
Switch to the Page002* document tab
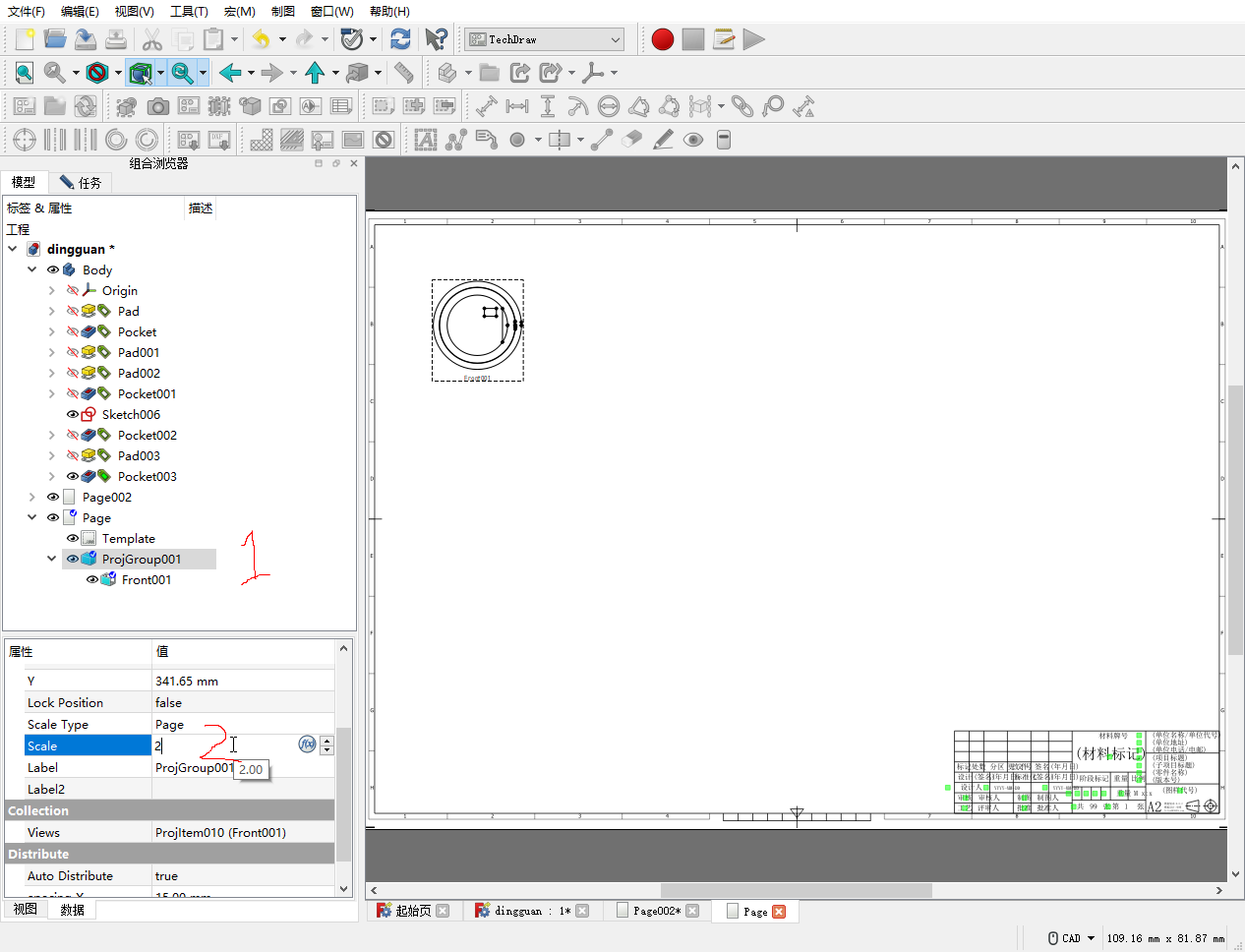coord(657,911)
